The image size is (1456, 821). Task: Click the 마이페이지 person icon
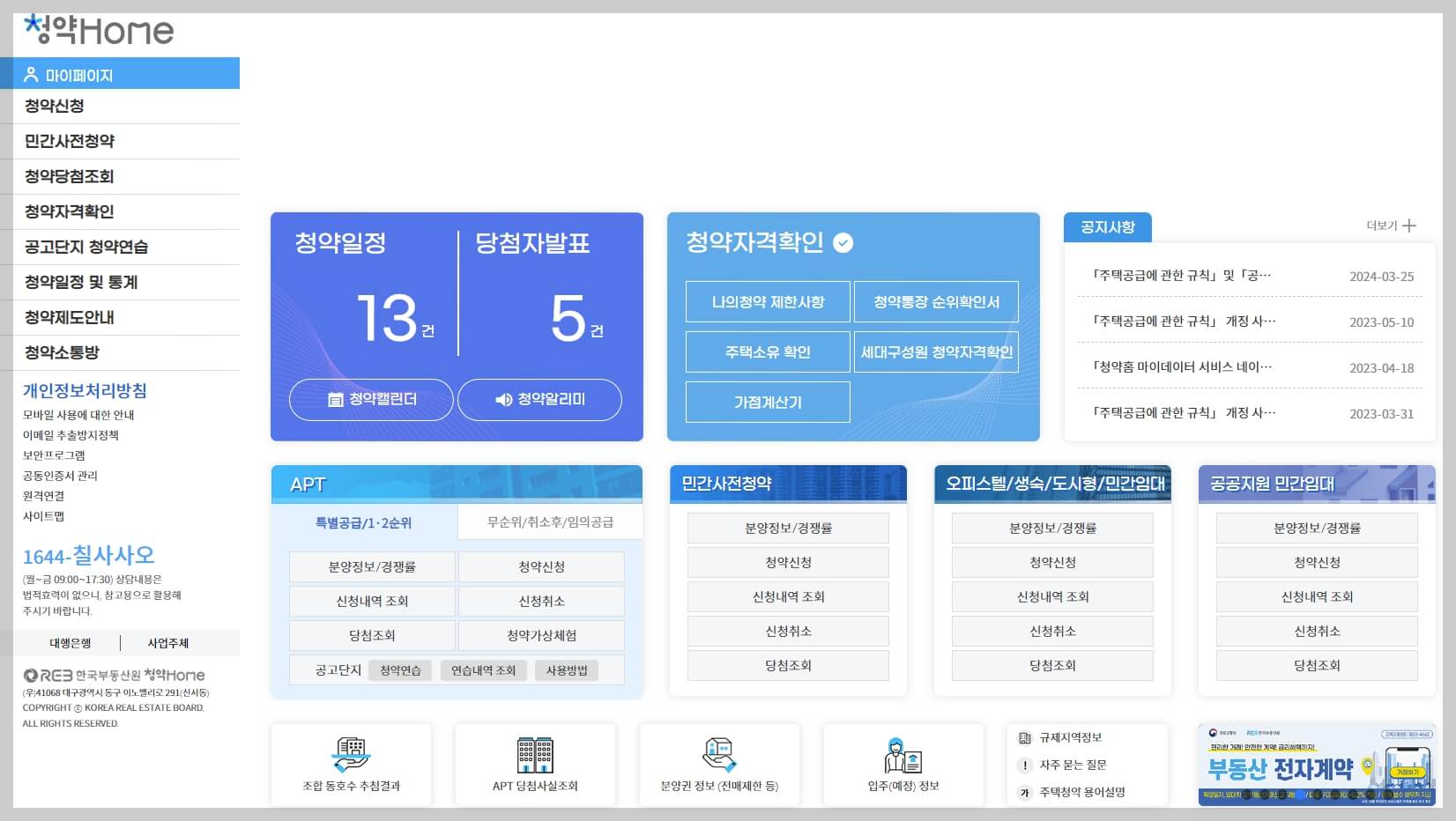pyautogui.click(x=32, y=75)
